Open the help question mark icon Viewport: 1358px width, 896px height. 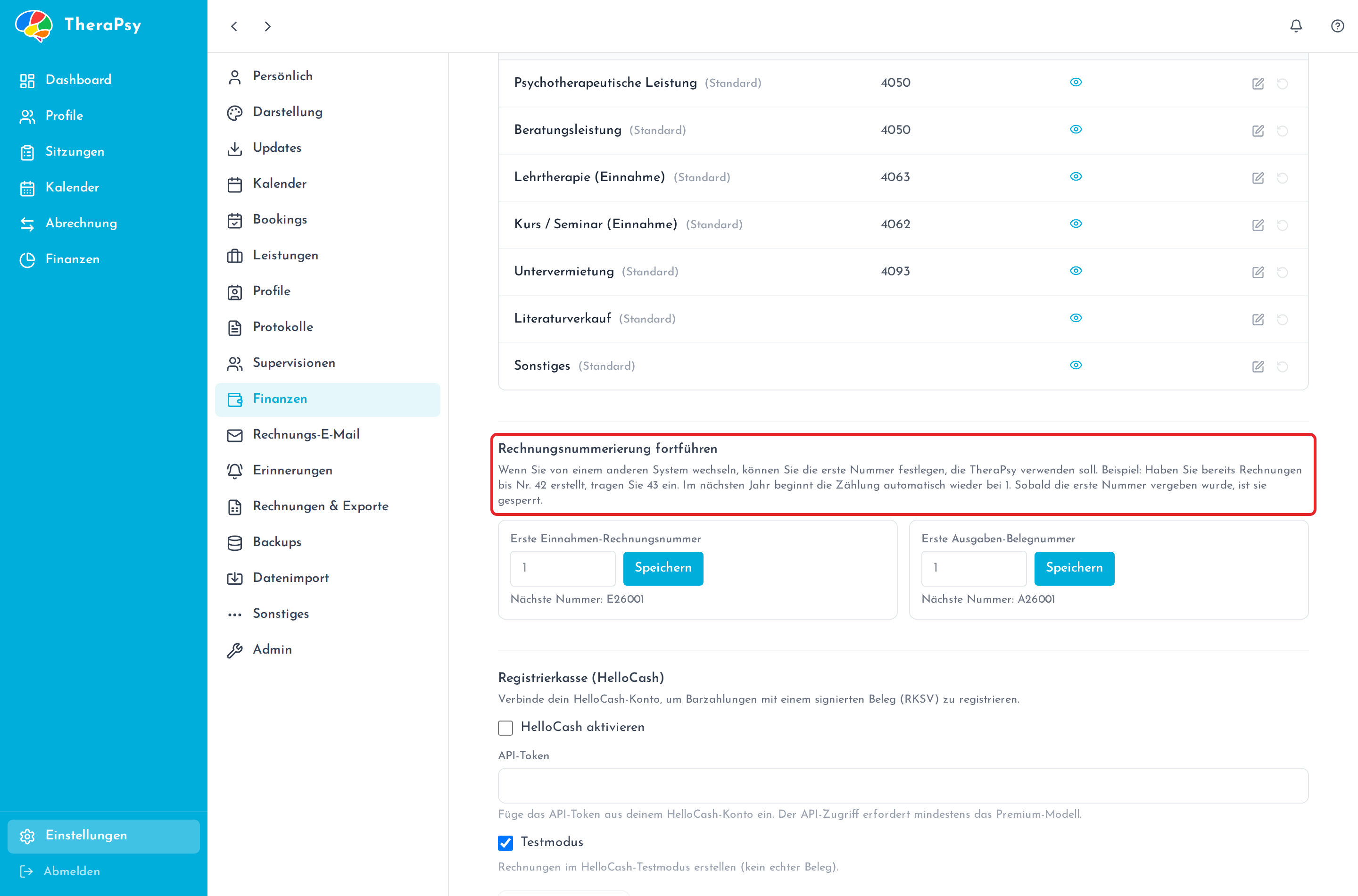click(x=1337, y=26)
